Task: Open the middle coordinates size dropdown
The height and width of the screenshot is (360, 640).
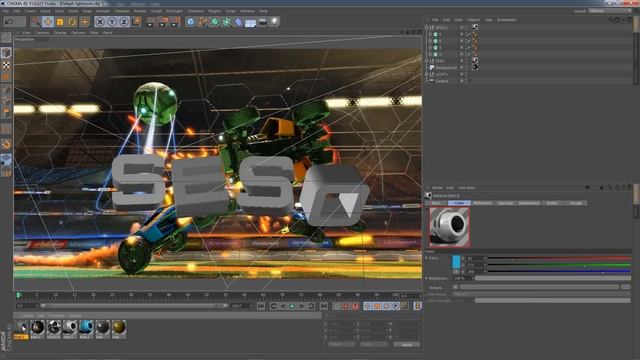Action: tap(373, 345)
